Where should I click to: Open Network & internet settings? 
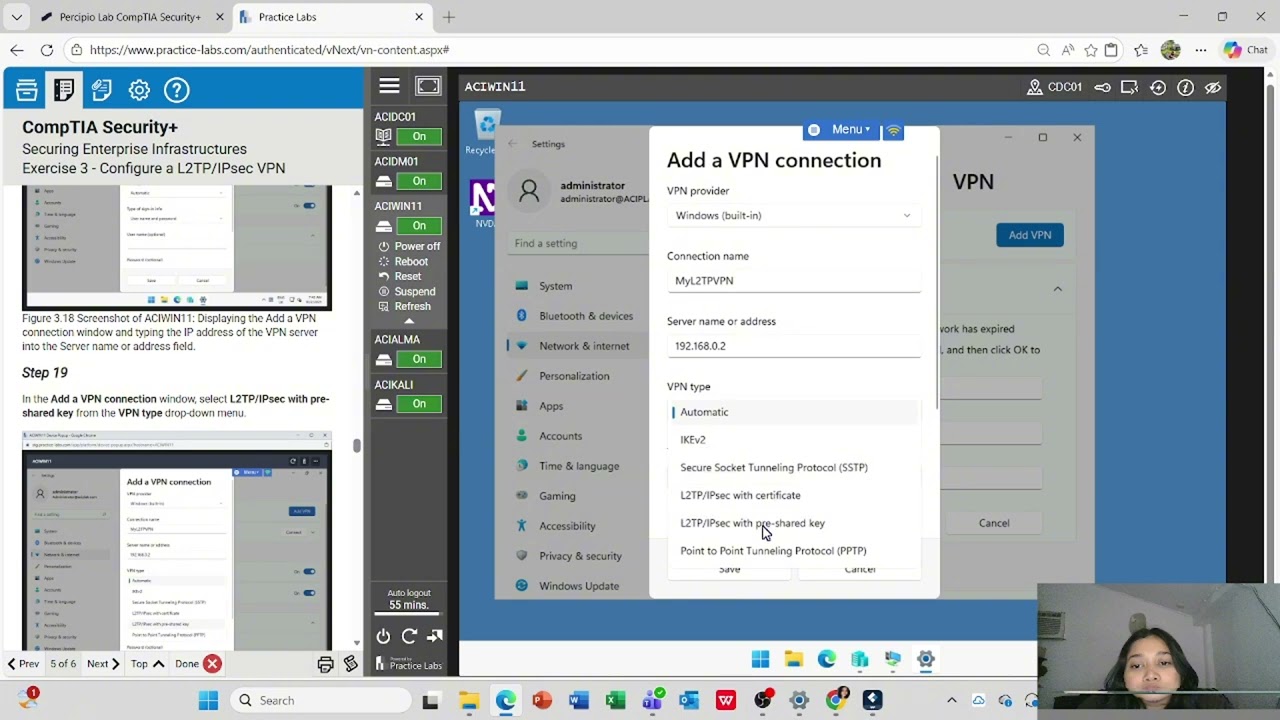click(x=578, y=346)
